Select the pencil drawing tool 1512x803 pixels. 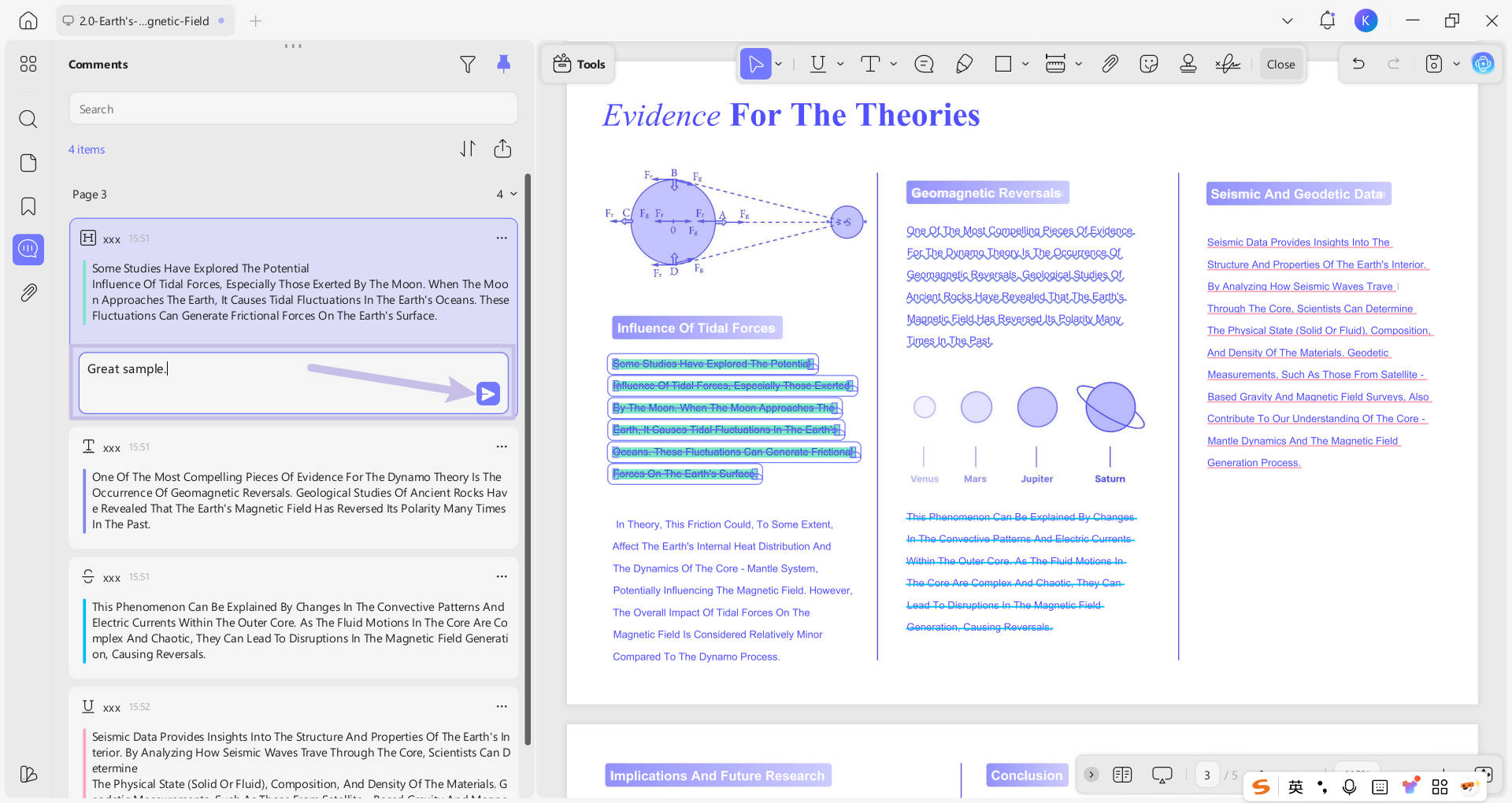(964, 64)
